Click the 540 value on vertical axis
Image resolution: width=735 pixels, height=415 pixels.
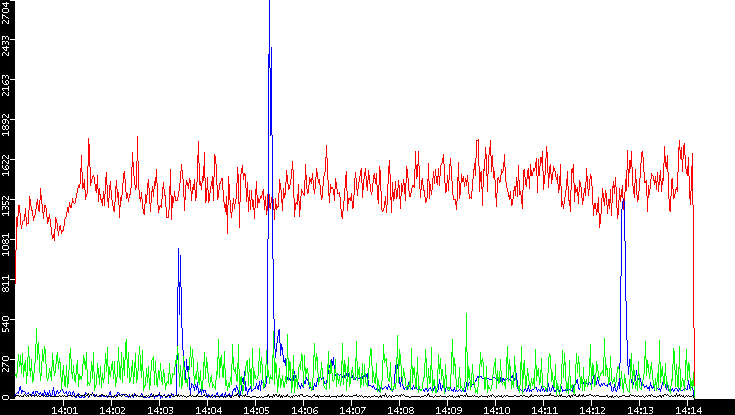click(5, 323)
